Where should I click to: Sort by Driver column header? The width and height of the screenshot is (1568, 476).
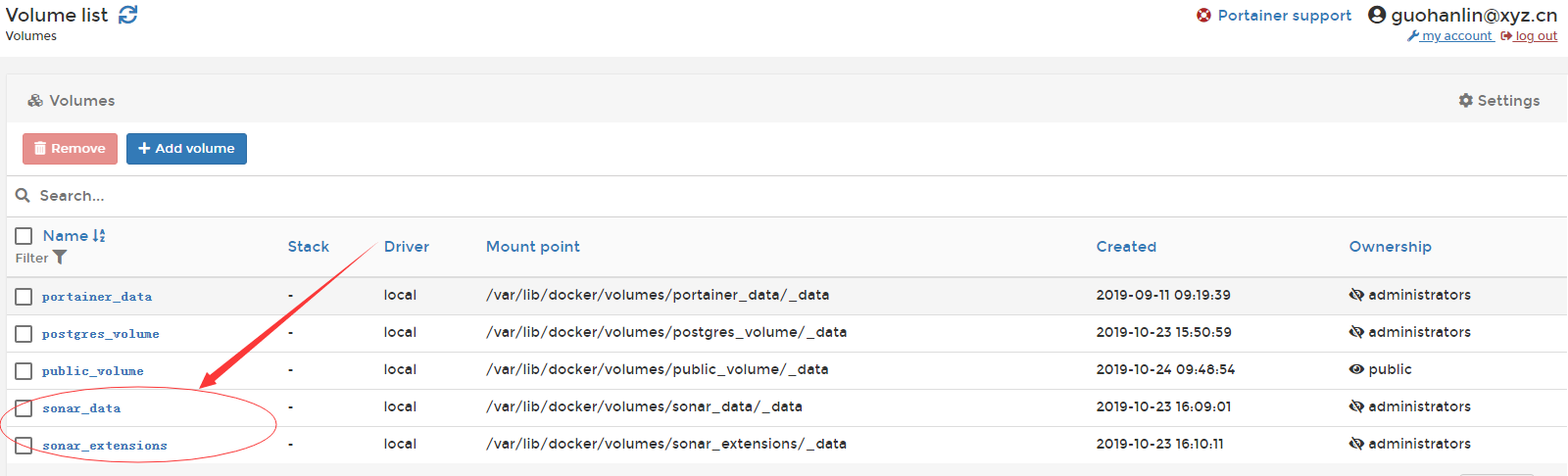[x=407, y=247]
